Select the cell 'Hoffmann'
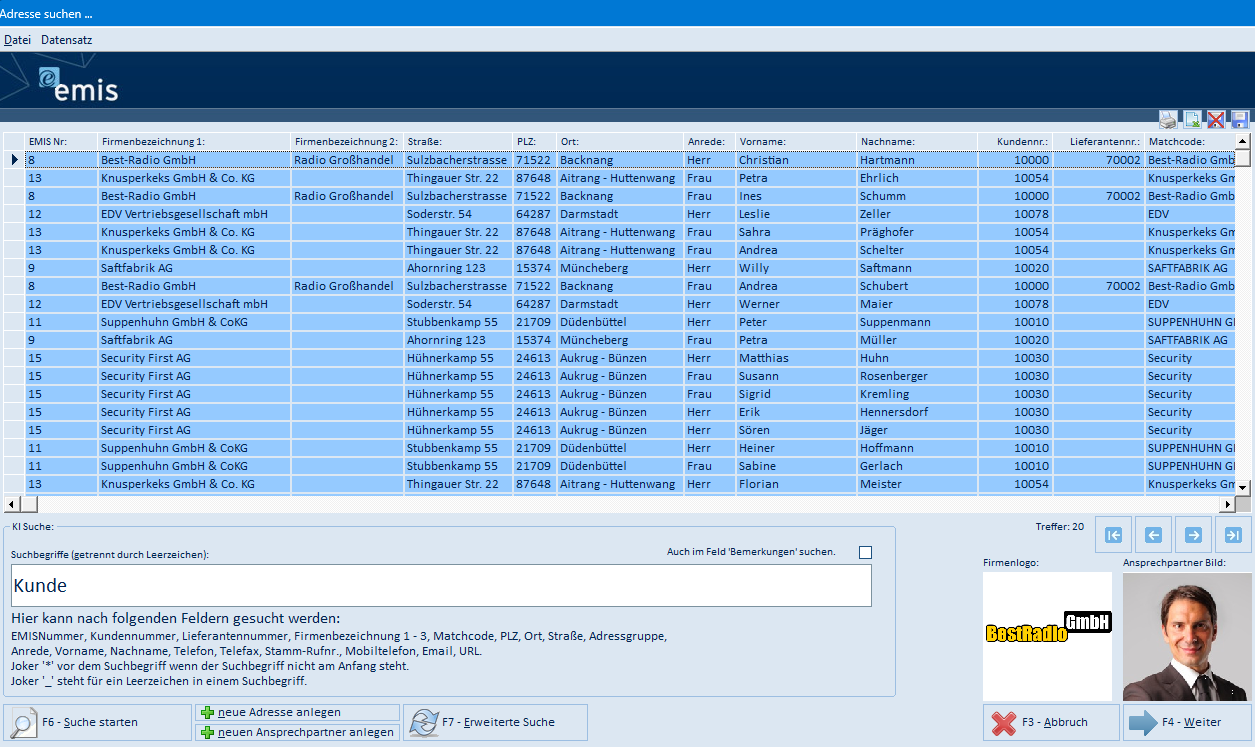The width and height of the screenshot is (1255, 747). [917, 448]
